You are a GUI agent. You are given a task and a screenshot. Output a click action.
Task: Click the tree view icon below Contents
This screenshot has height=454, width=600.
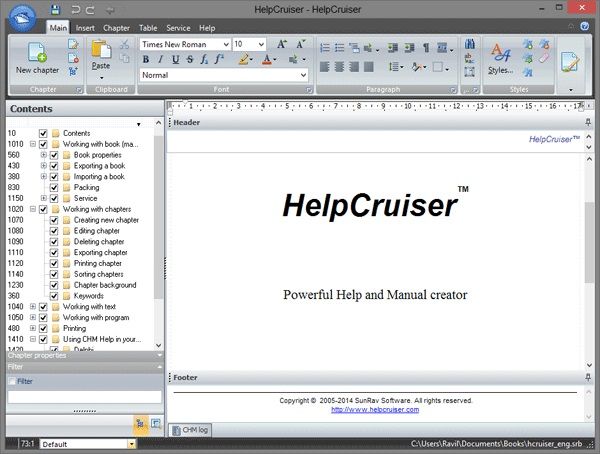140,424
